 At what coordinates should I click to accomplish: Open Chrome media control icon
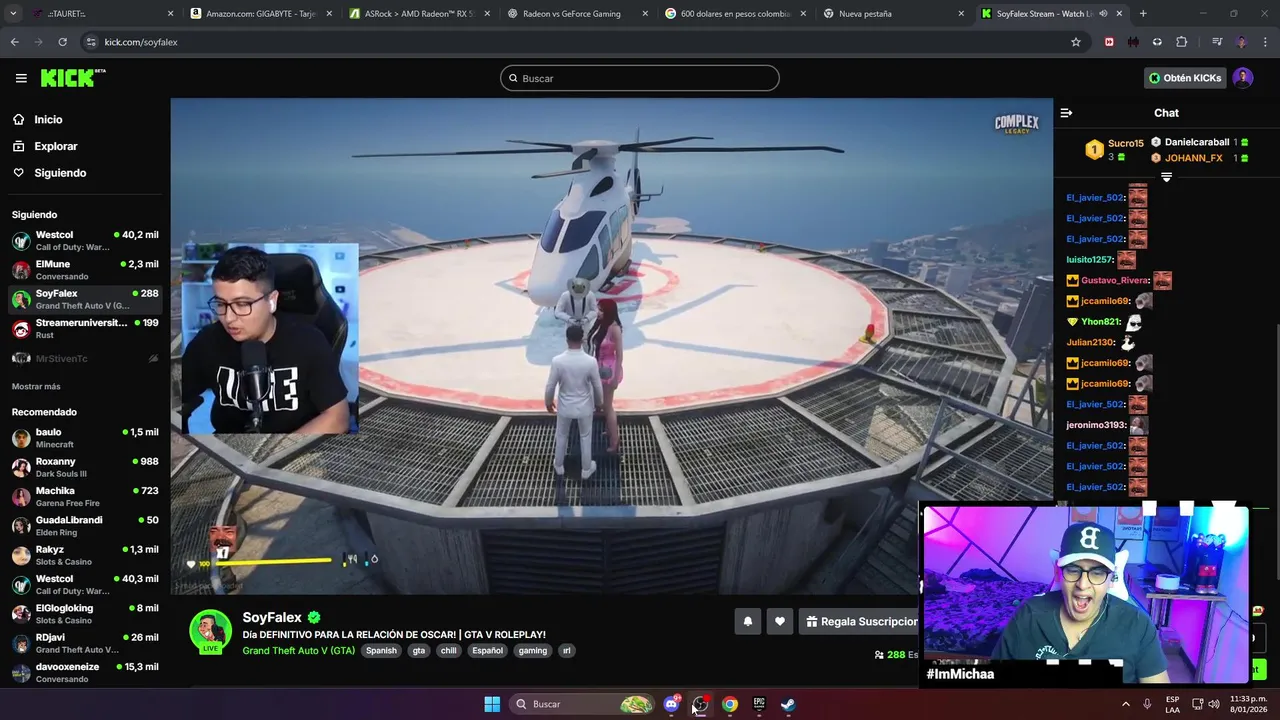click(x=1217, y=42)
